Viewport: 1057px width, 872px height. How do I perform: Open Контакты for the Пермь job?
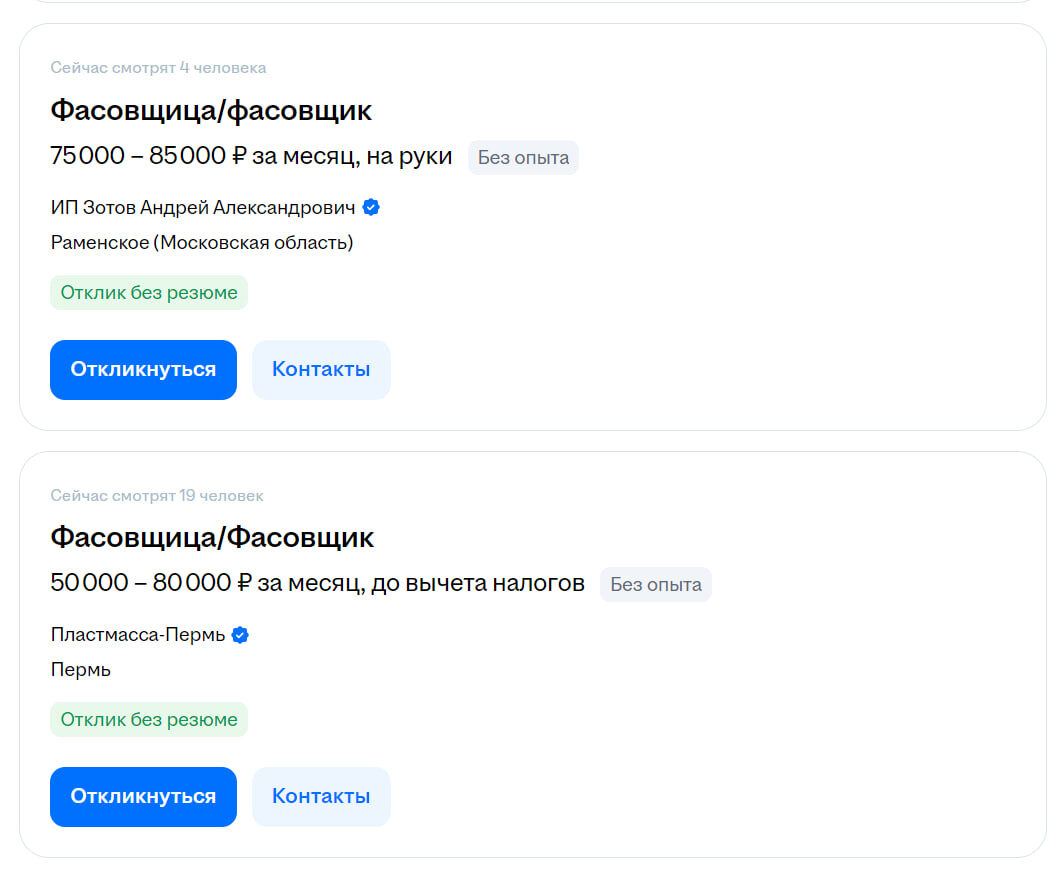point(321,796)
